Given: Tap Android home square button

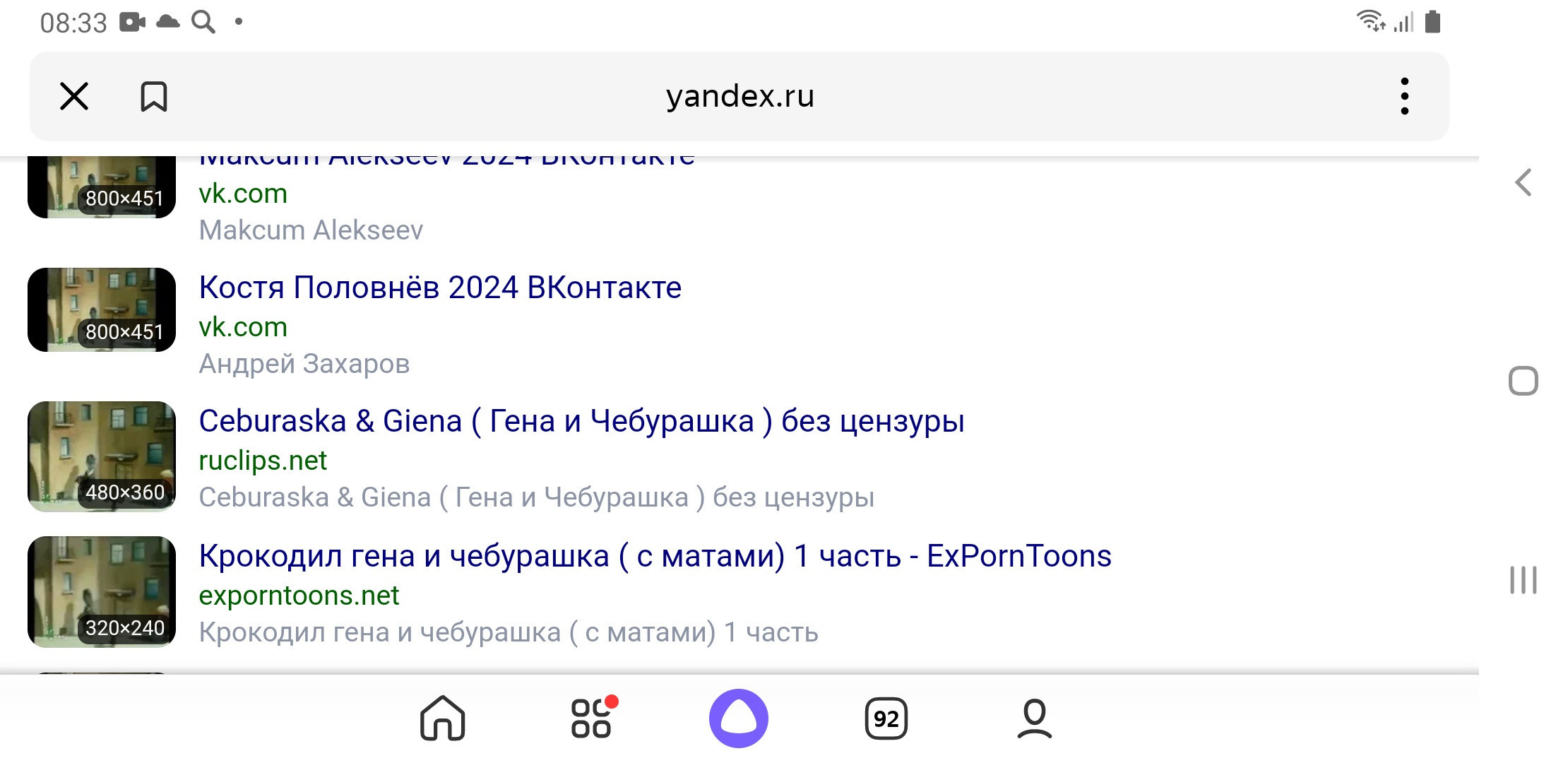Looking at the screenshot, I should [x=1523, y=381].
